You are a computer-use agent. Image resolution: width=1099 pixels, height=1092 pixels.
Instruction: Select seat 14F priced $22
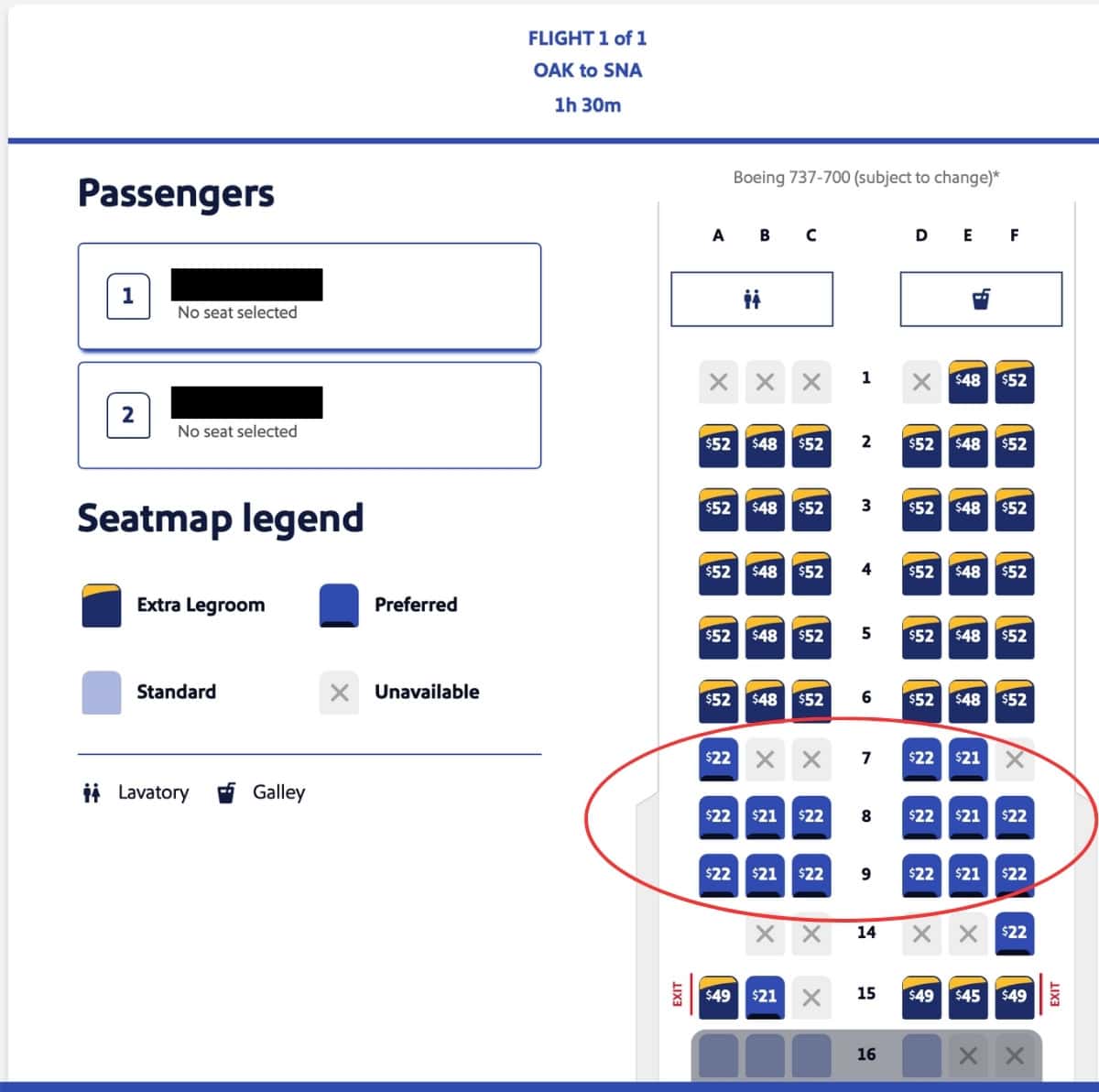(1014, 933)
